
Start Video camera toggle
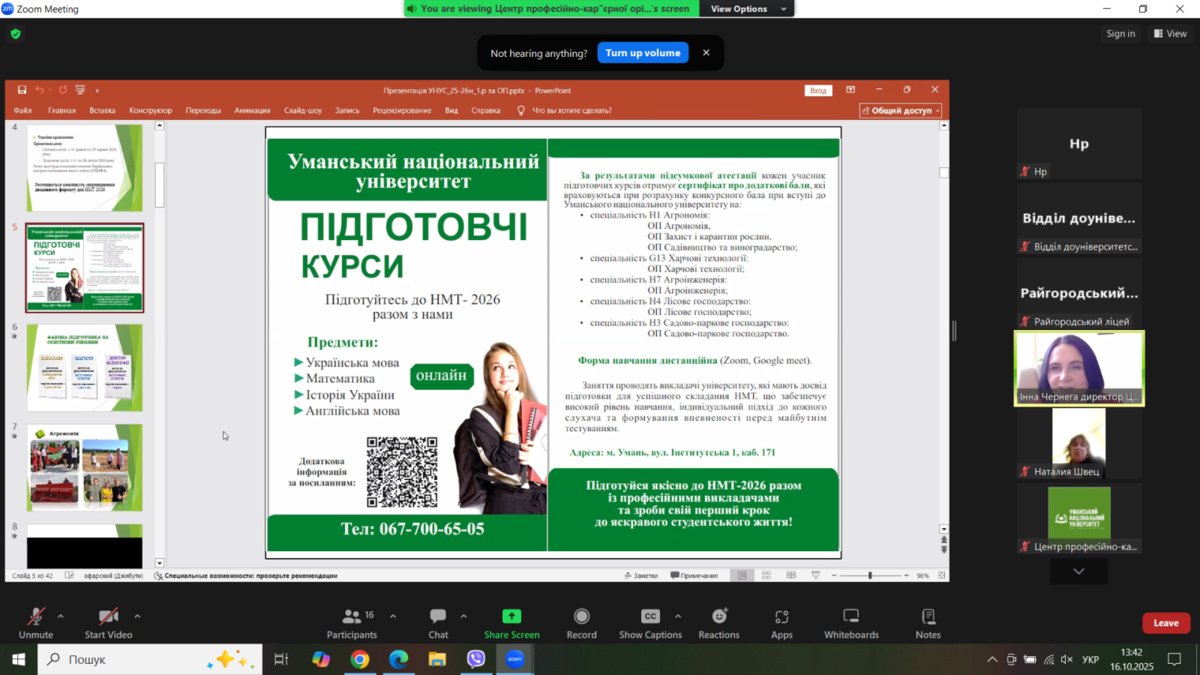click(108, 623)
